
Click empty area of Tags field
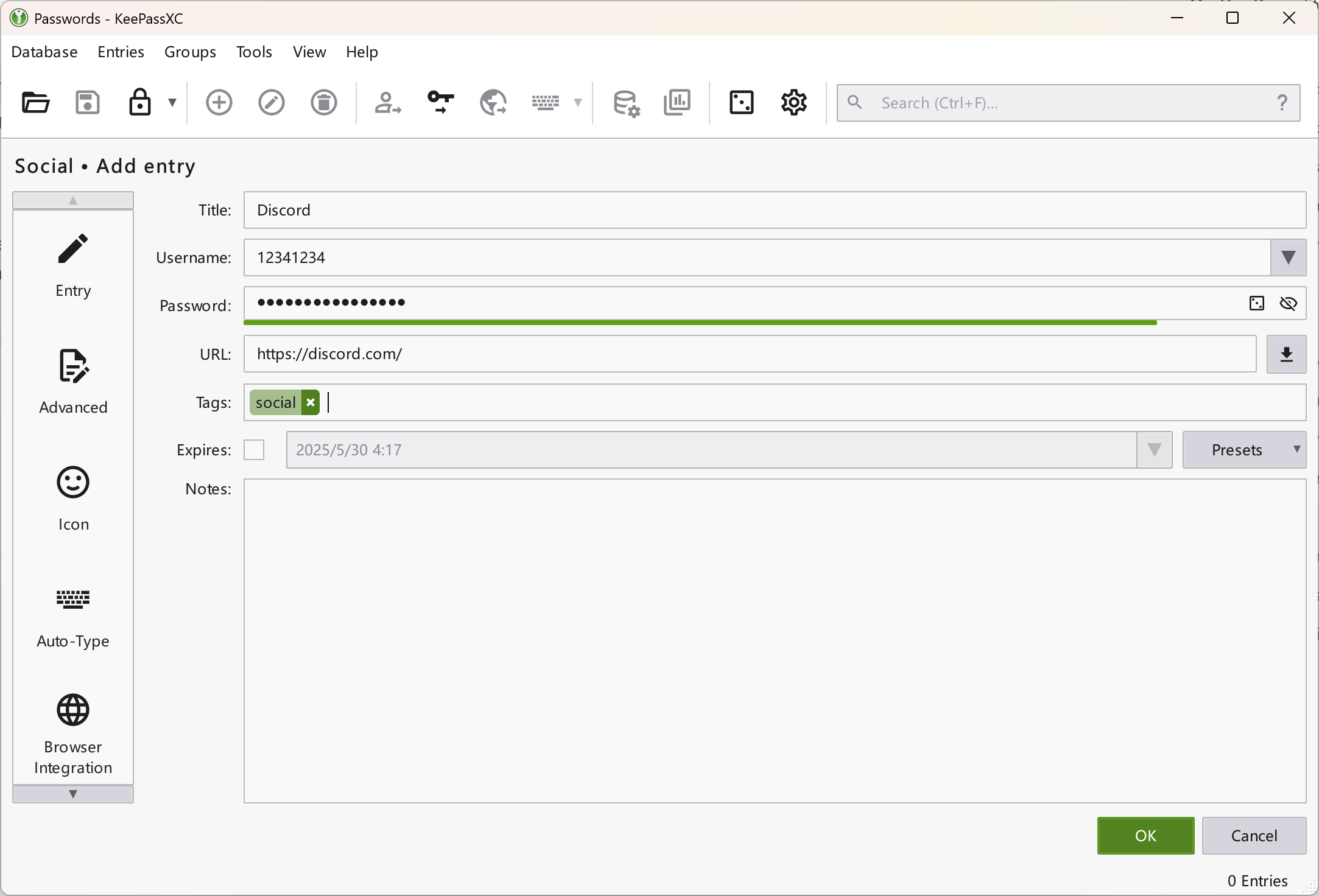[816, 402]
